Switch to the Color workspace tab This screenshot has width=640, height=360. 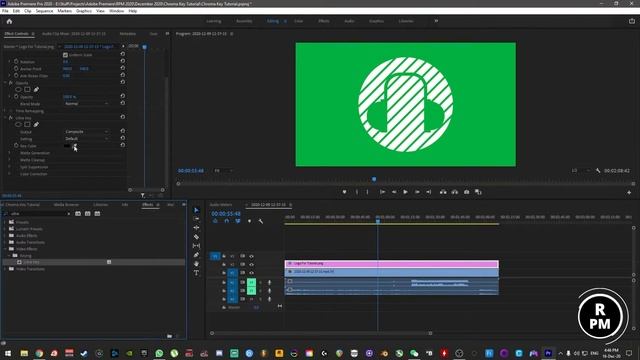[298, 21]
